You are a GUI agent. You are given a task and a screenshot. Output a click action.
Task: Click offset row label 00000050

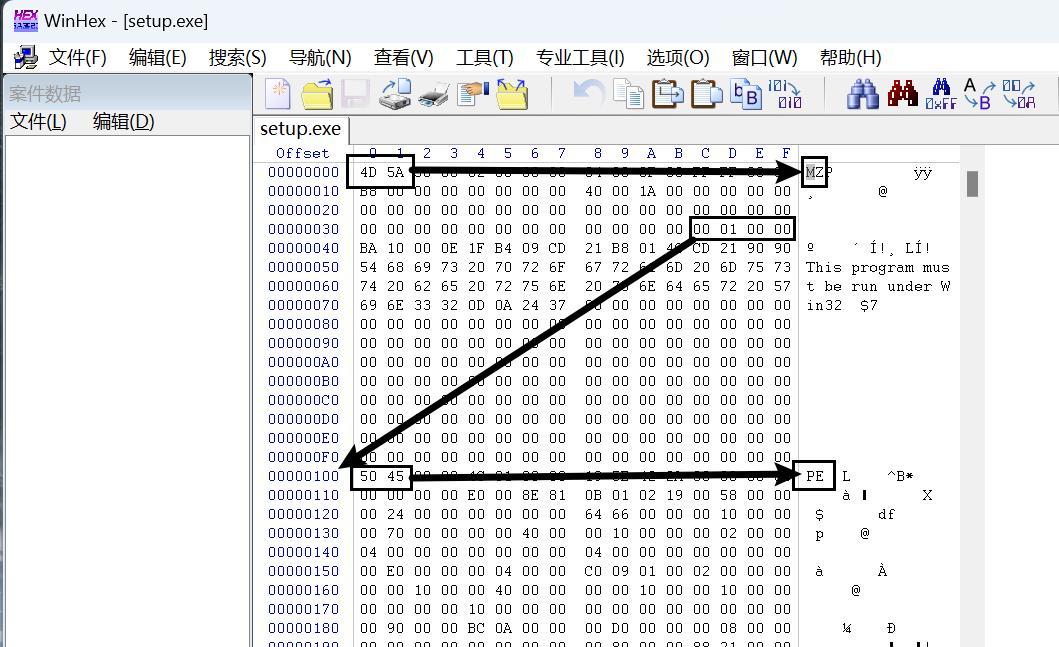[x=303, y=267]
